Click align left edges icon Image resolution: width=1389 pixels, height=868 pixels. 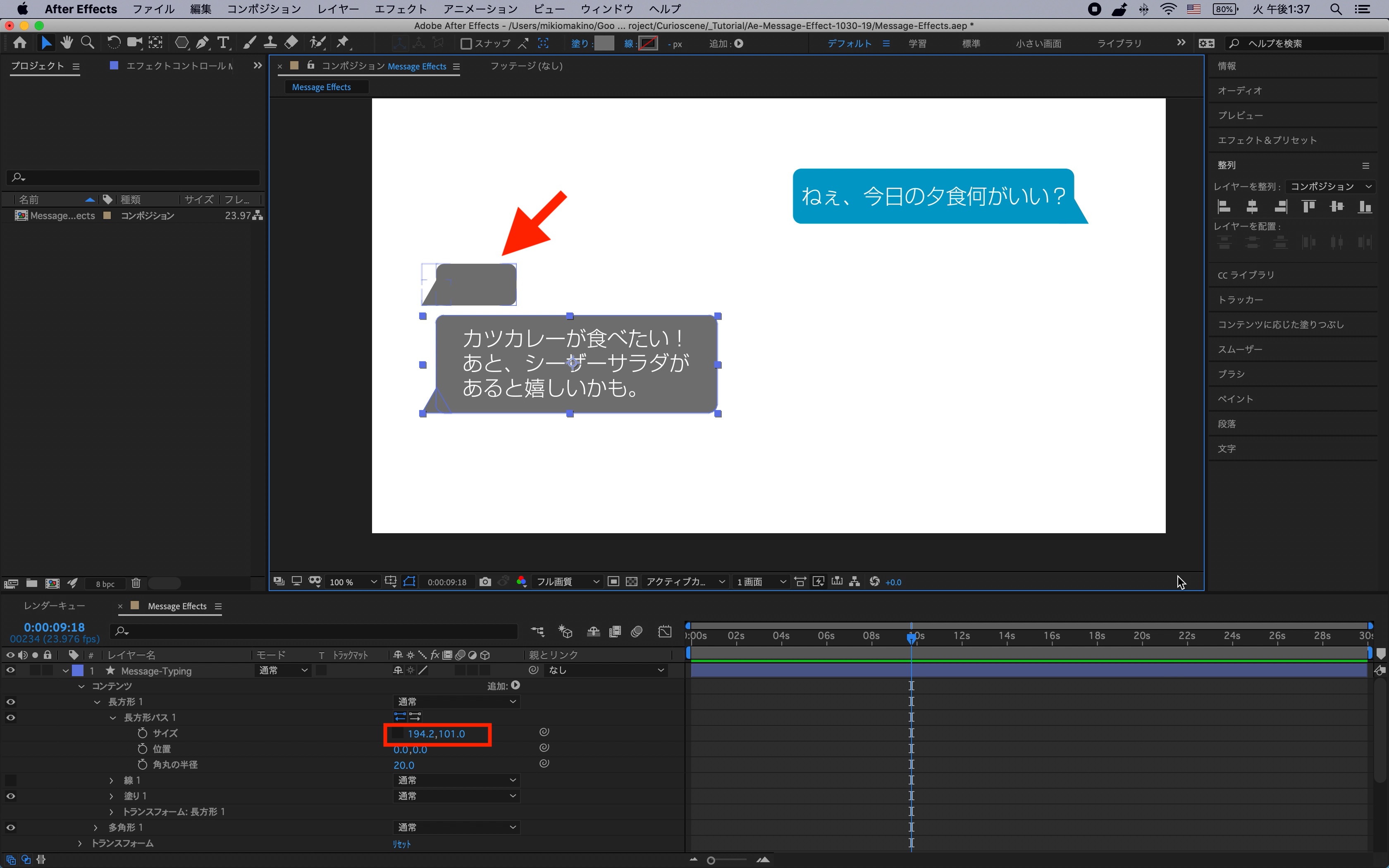pyautogui.click(x=1224, y=207)
